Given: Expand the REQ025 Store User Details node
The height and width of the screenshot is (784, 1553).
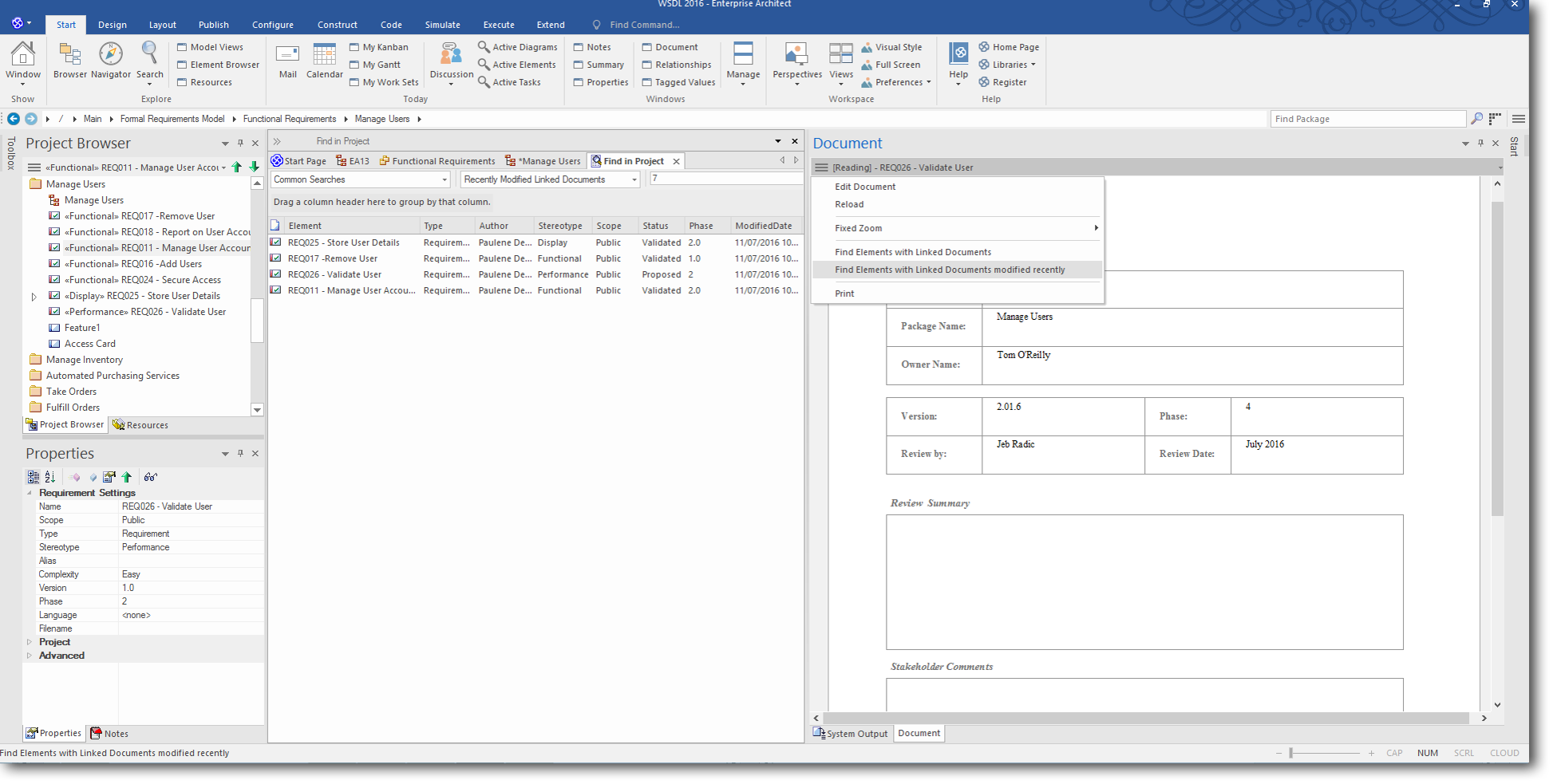Looking at the screenshot, I should coord(34,297).
